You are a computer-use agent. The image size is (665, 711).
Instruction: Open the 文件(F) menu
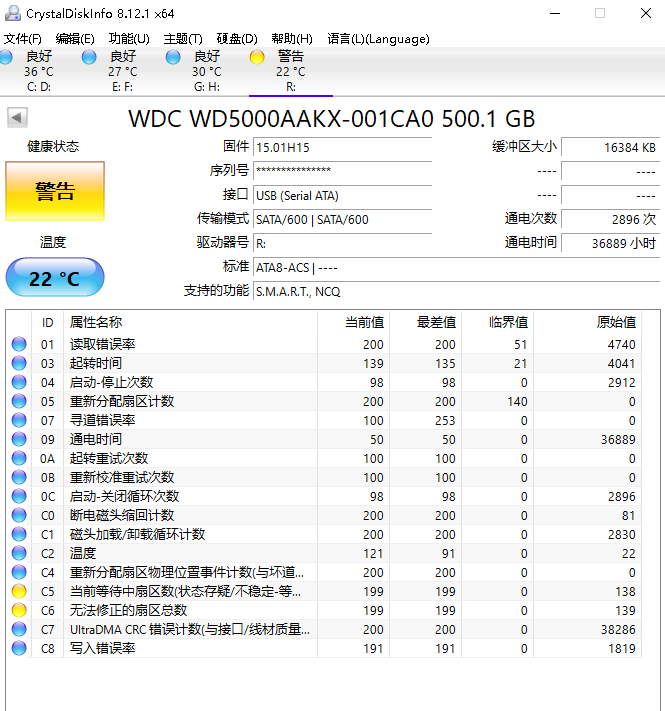[22, 39]
